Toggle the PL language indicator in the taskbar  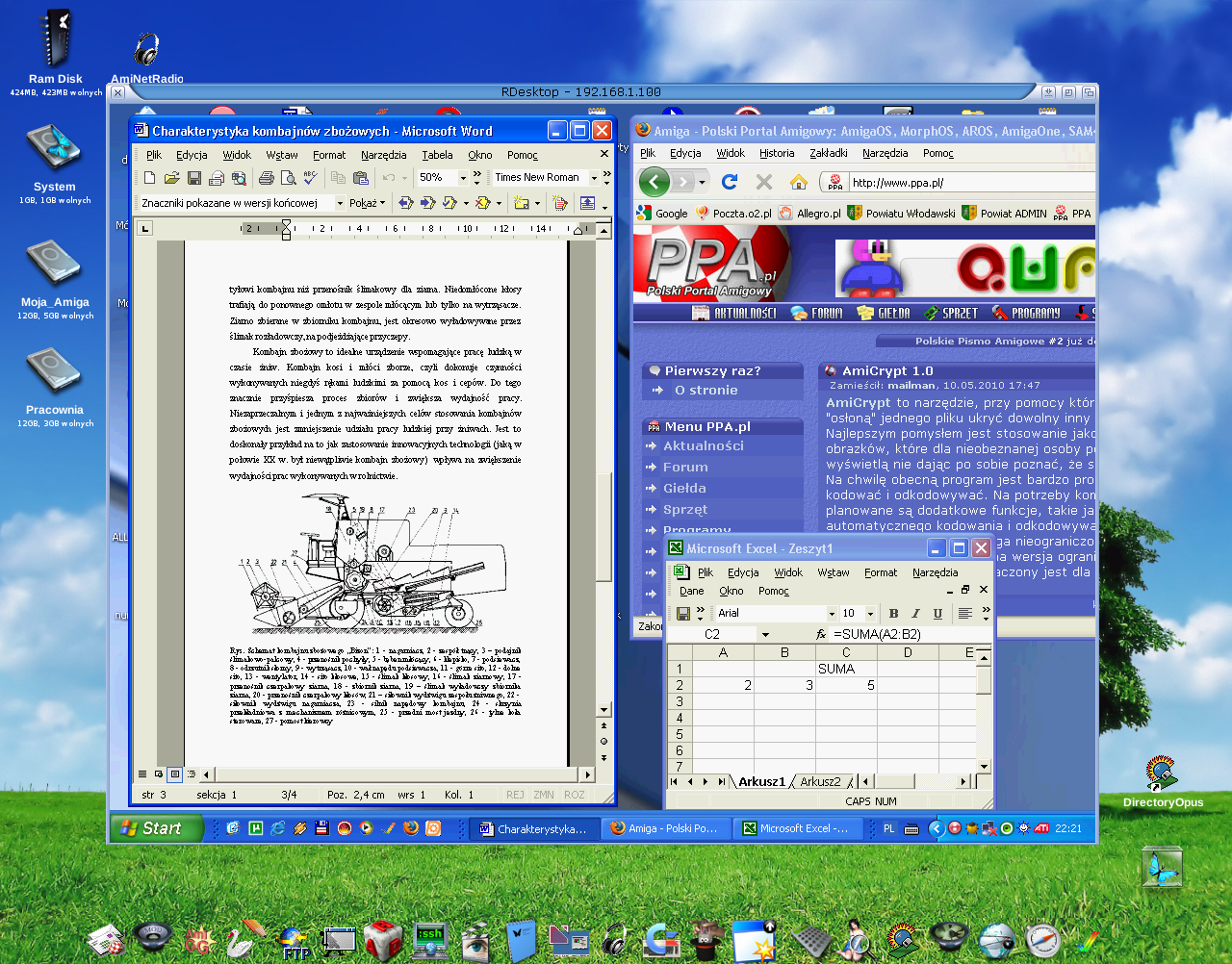888,828
